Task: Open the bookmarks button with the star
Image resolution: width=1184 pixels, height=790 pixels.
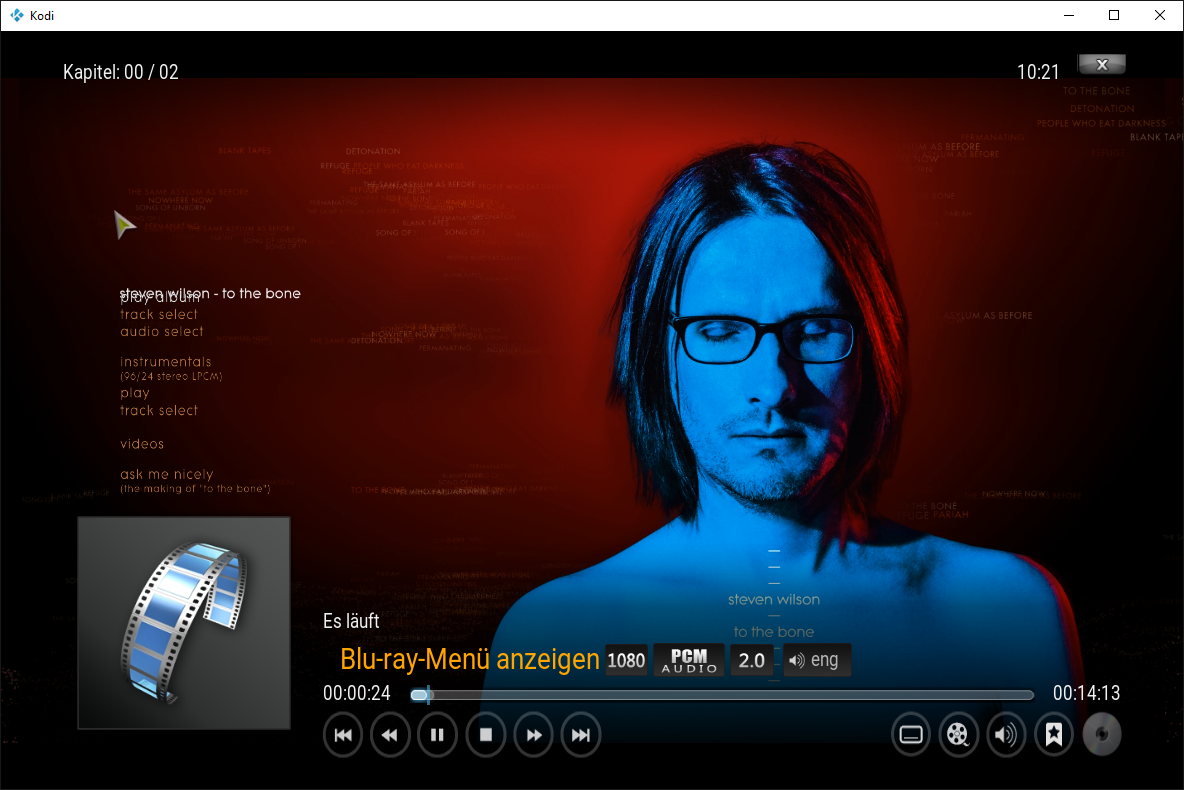Action: [1053, 735]
